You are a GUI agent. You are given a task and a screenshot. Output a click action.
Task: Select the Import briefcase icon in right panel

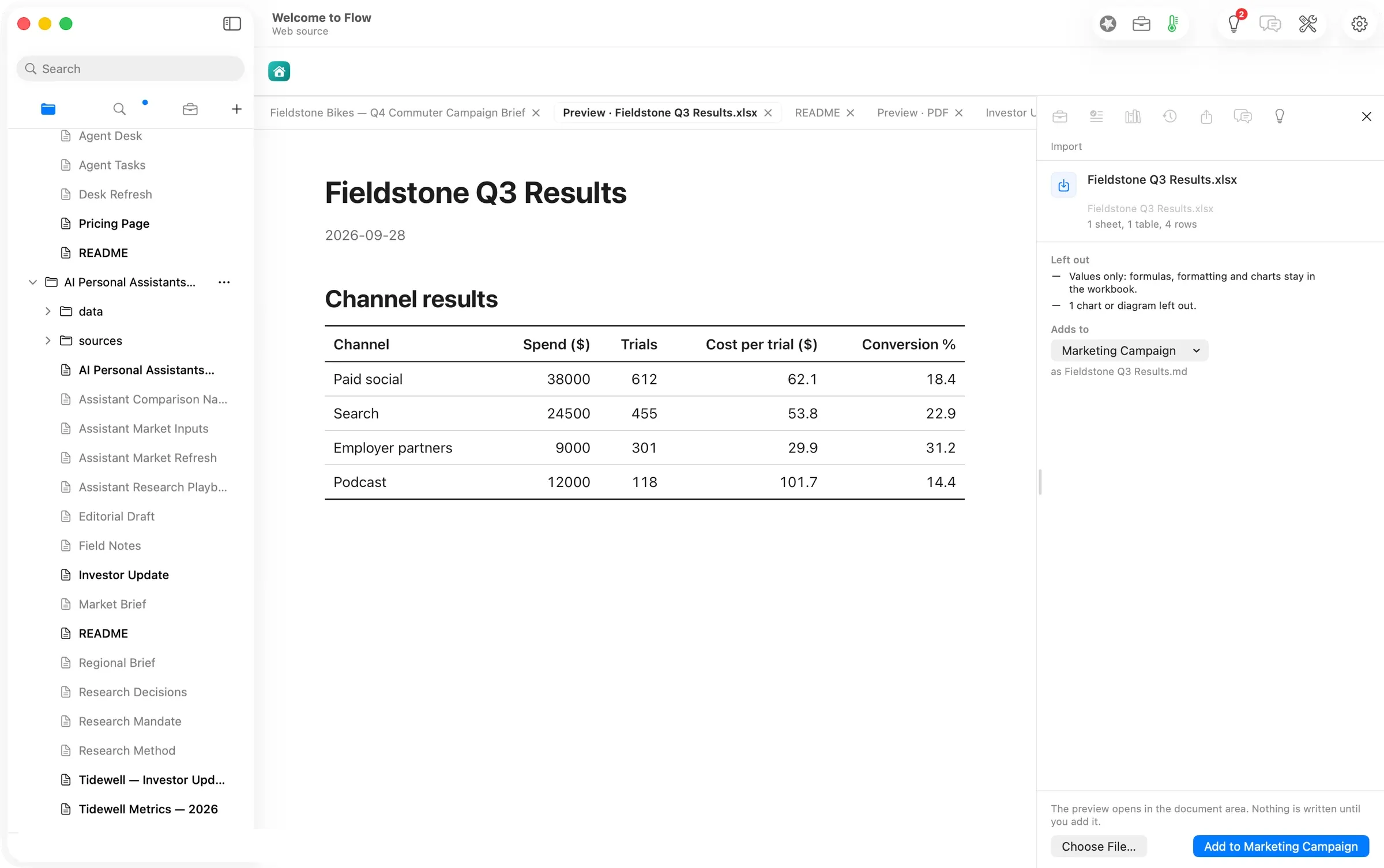coord(1060,116)
